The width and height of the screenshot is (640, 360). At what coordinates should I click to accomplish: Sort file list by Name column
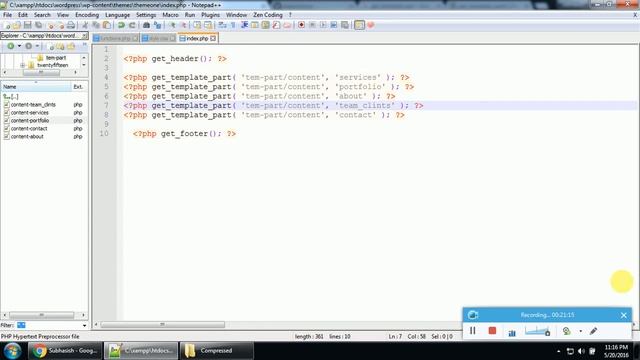click(36, 87)
